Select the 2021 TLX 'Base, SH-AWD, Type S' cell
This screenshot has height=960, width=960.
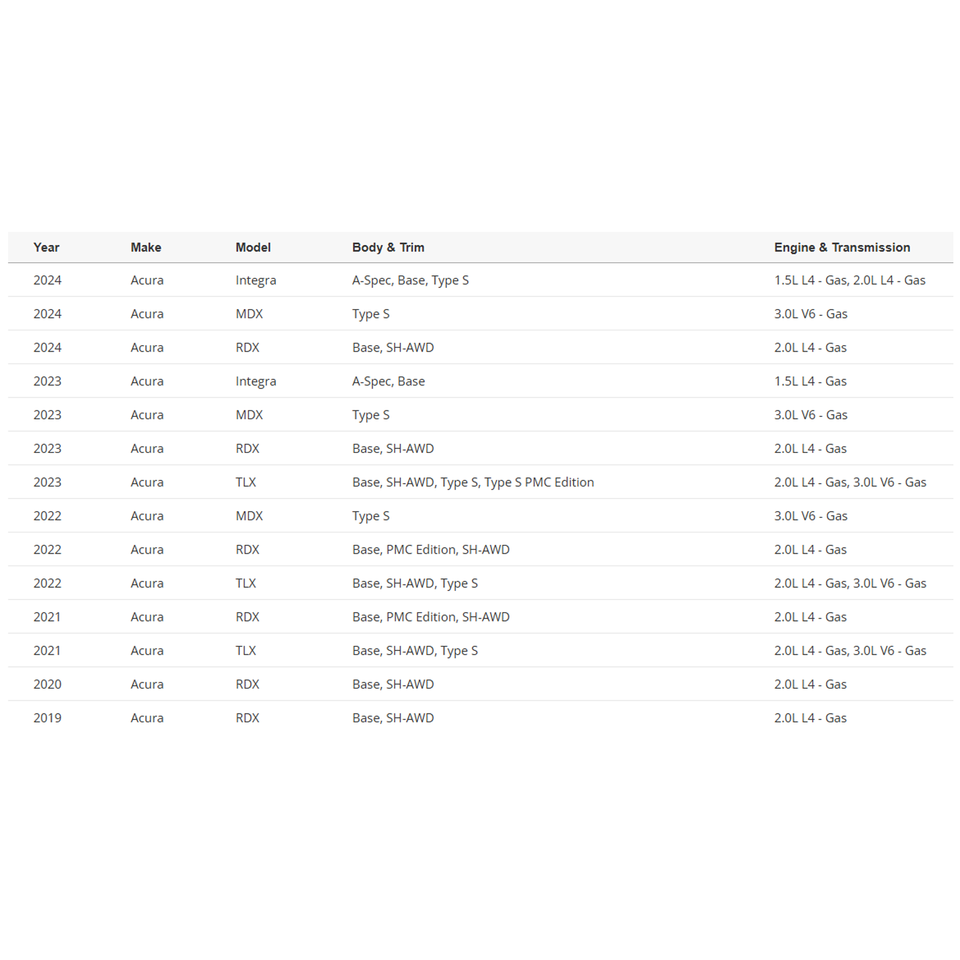click(414, 651)
